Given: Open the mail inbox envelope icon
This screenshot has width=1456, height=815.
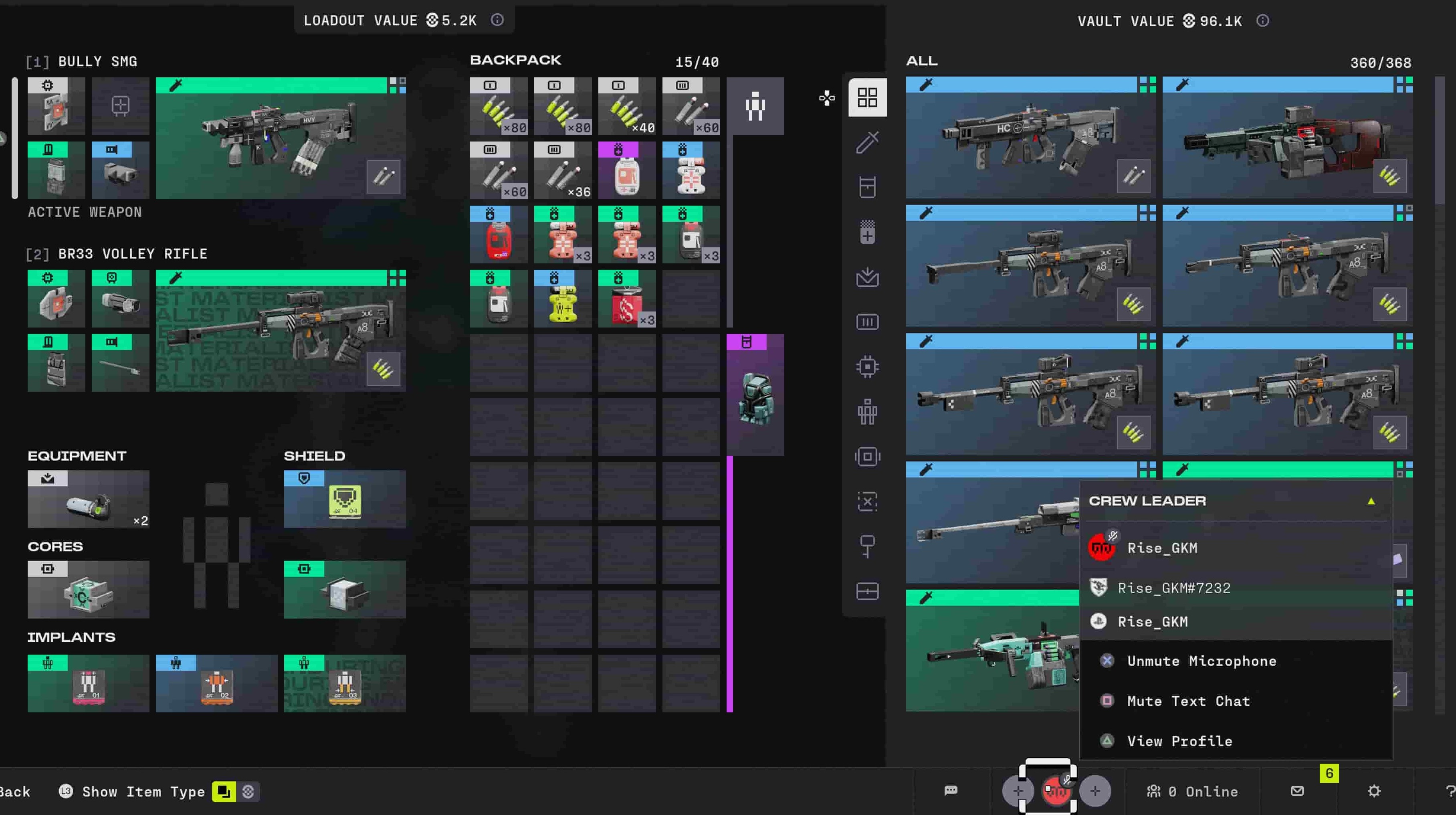Looking at the screenshot, I should click(1297, 791).
